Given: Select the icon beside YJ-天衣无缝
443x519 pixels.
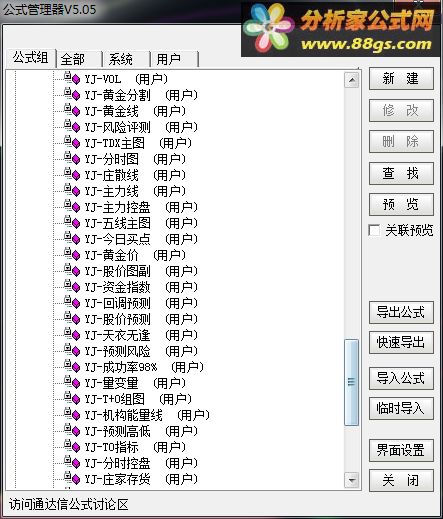Looking at the screenshot, I should coord(72,334).
